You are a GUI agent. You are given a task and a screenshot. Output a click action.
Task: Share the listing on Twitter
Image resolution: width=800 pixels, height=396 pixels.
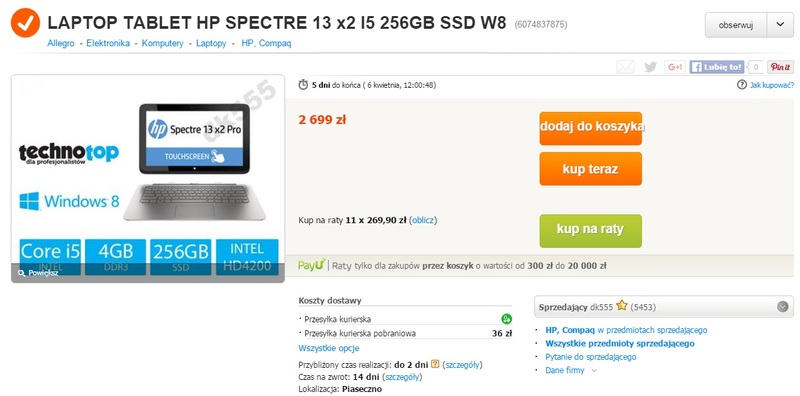pos(650,67)
